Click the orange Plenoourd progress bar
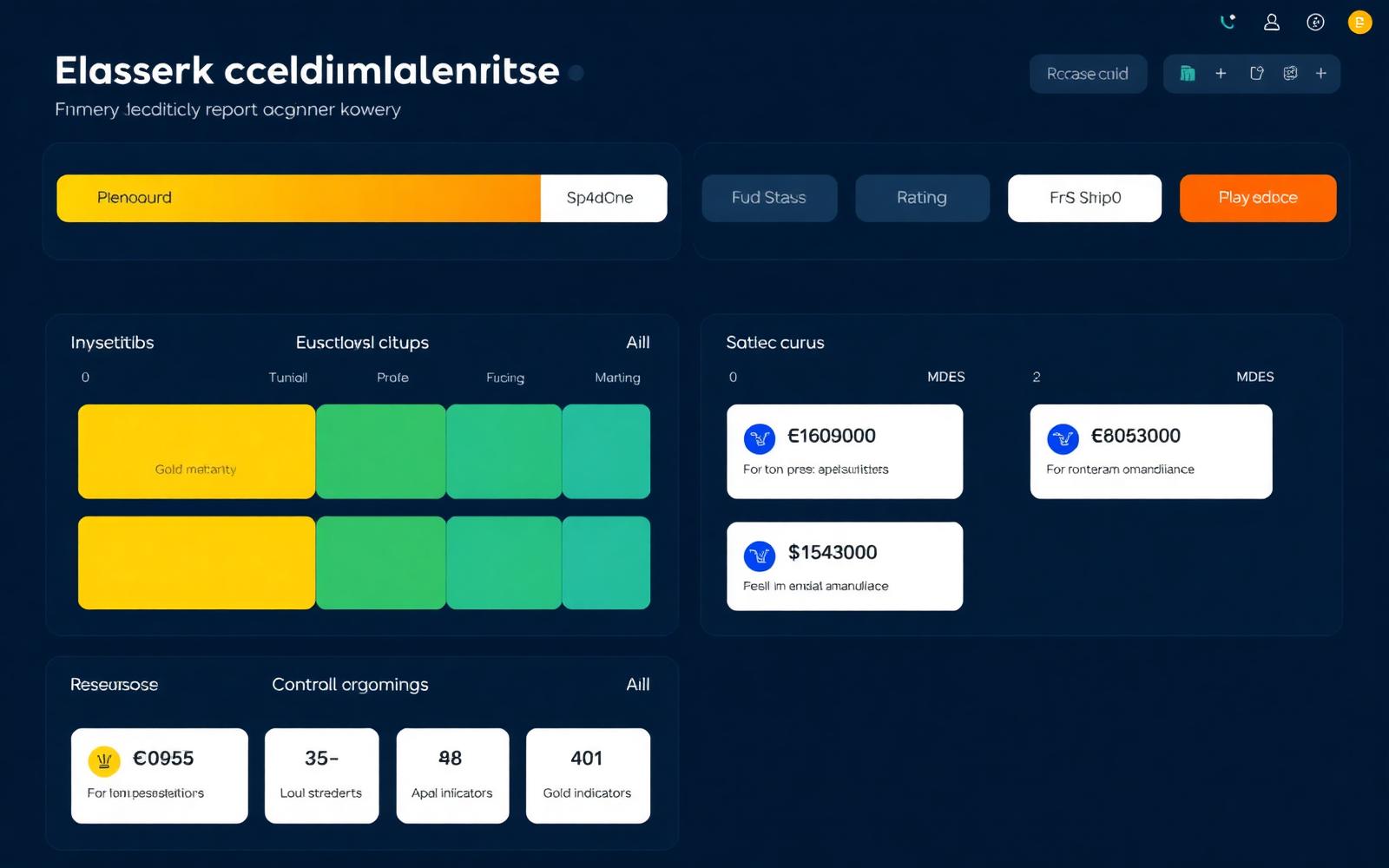Viewport: 1389px width, 868px height. [x=299, y=198]
